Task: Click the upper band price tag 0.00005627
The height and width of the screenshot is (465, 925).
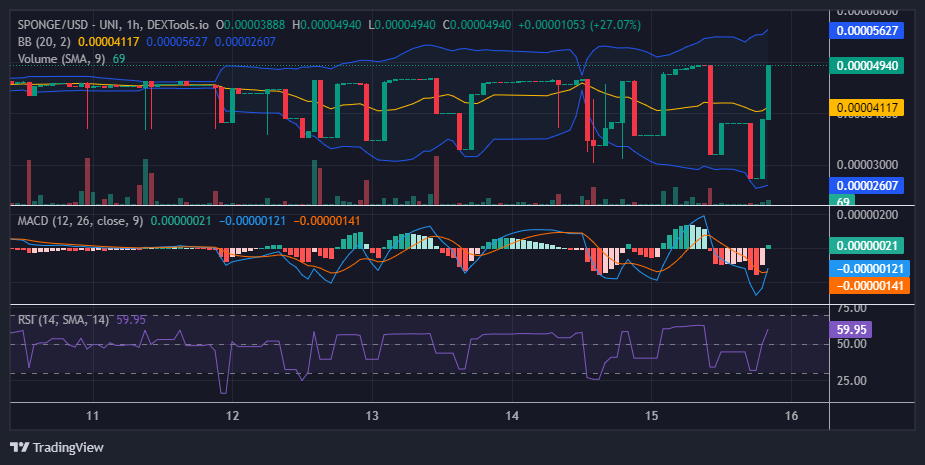Action: (867, 30)
